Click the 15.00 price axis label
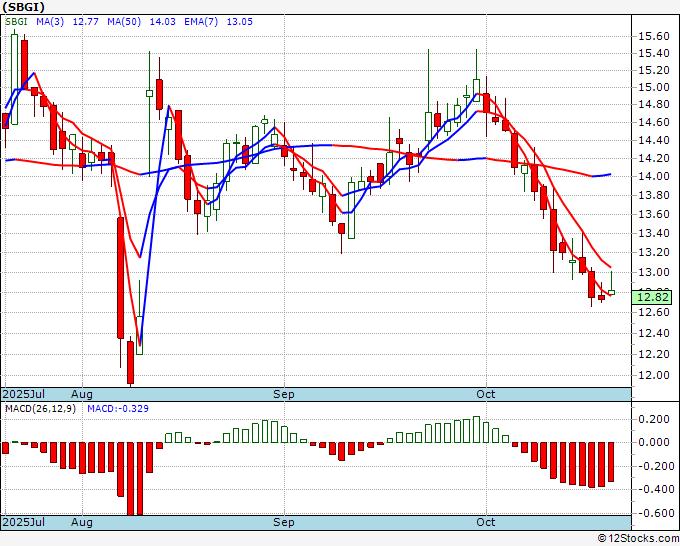Viewport: 680px width, 546px height. pyautogui.click(x=654, y=87)
